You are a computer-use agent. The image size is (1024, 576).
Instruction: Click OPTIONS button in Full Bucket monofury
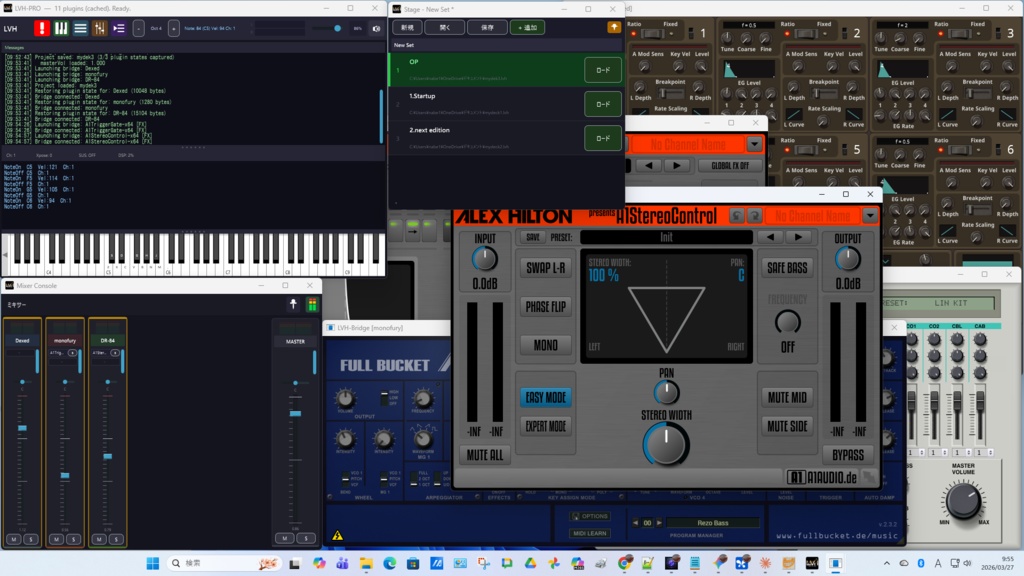coord(590,516)
